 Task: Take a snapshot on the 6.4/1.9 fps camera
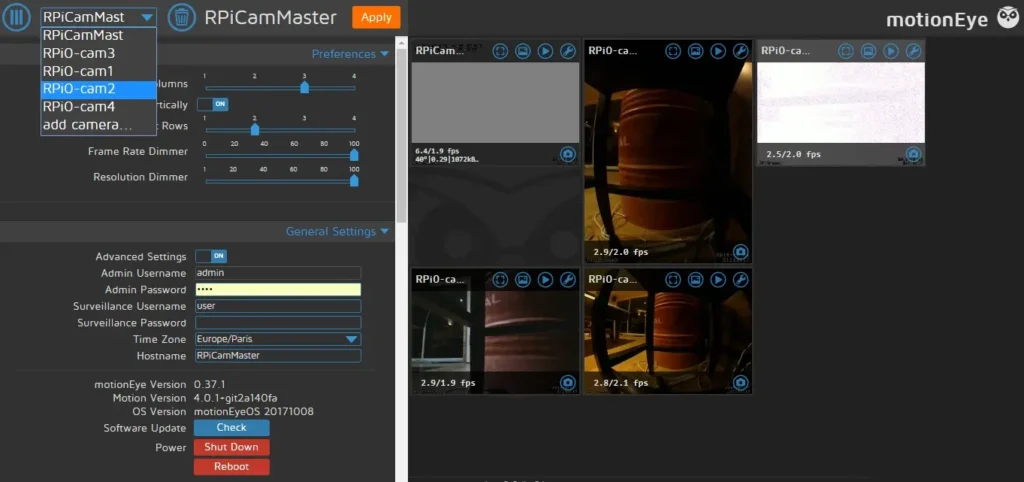tap(568, 154)
